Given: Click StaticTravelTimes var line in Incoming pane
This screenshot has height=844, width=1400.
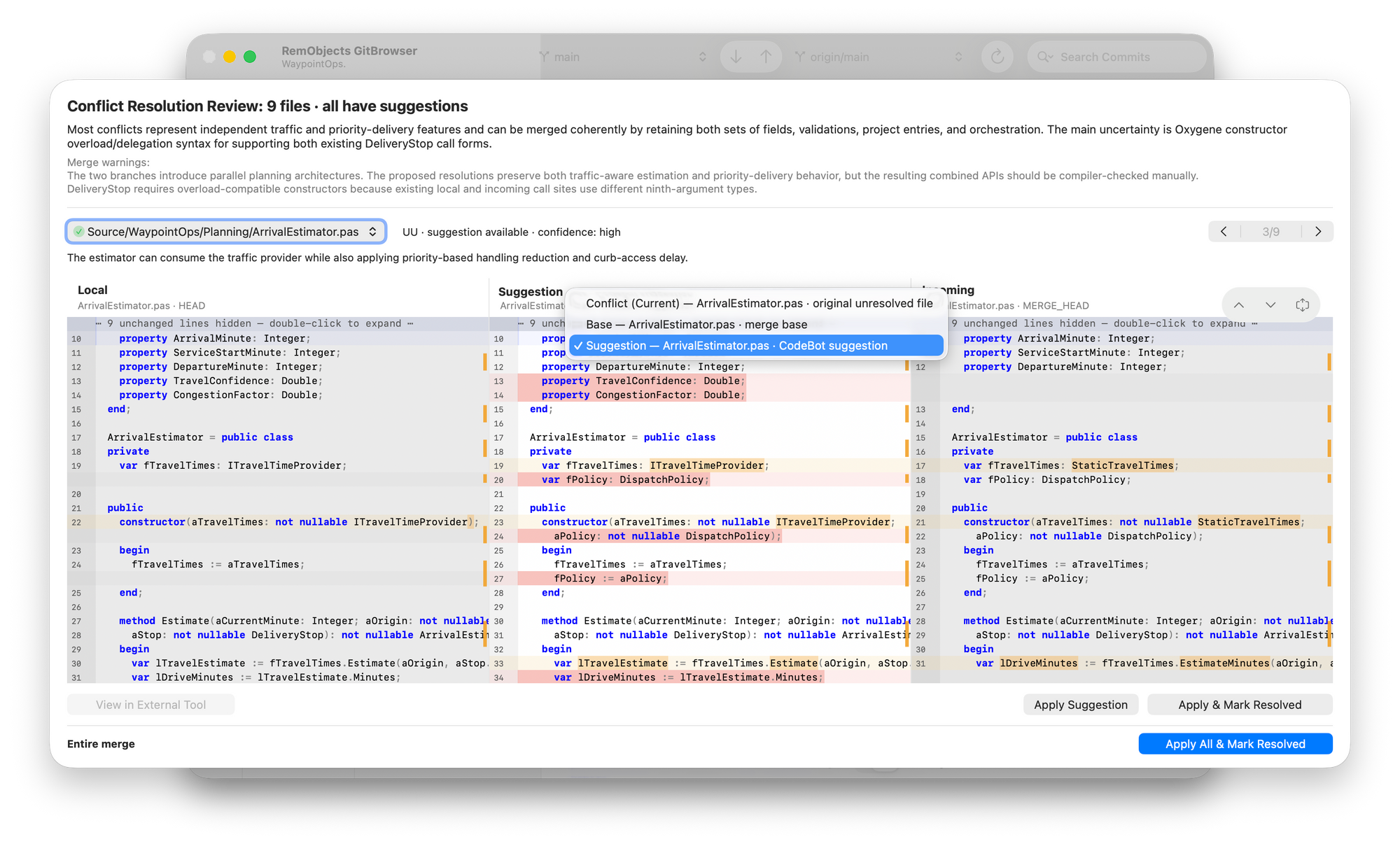Looking at the screenshot, I should click(x=1072, y=465).
